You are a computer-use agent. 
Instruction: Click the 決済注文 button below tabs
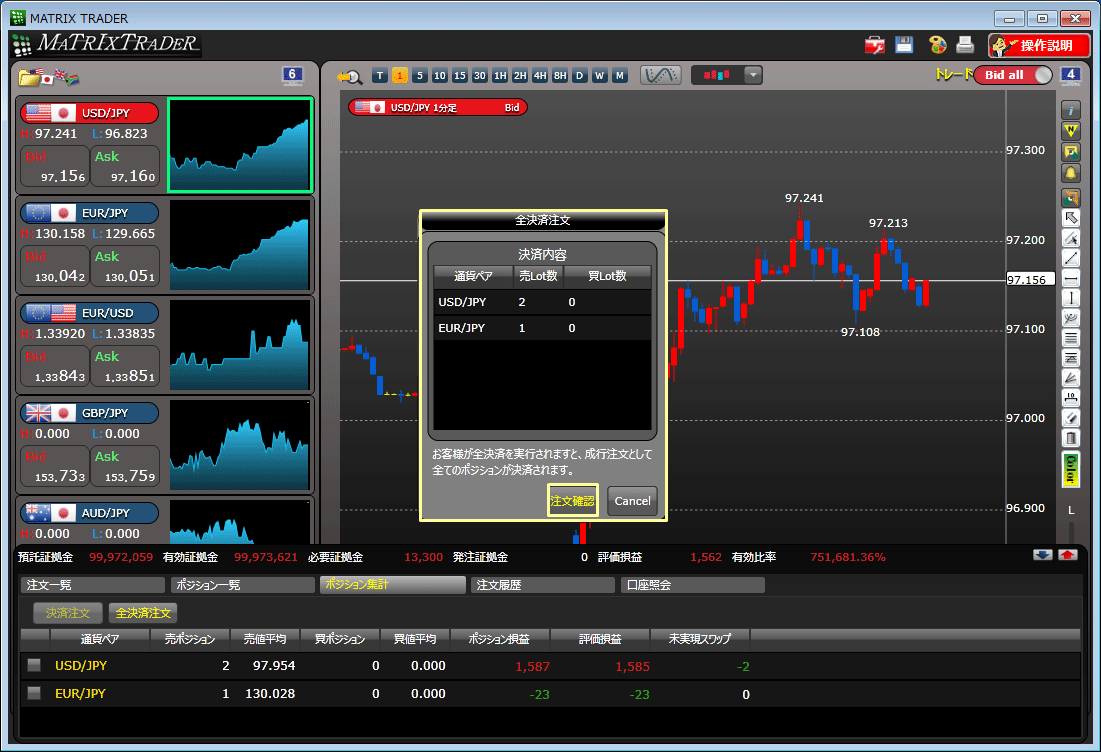68,613
